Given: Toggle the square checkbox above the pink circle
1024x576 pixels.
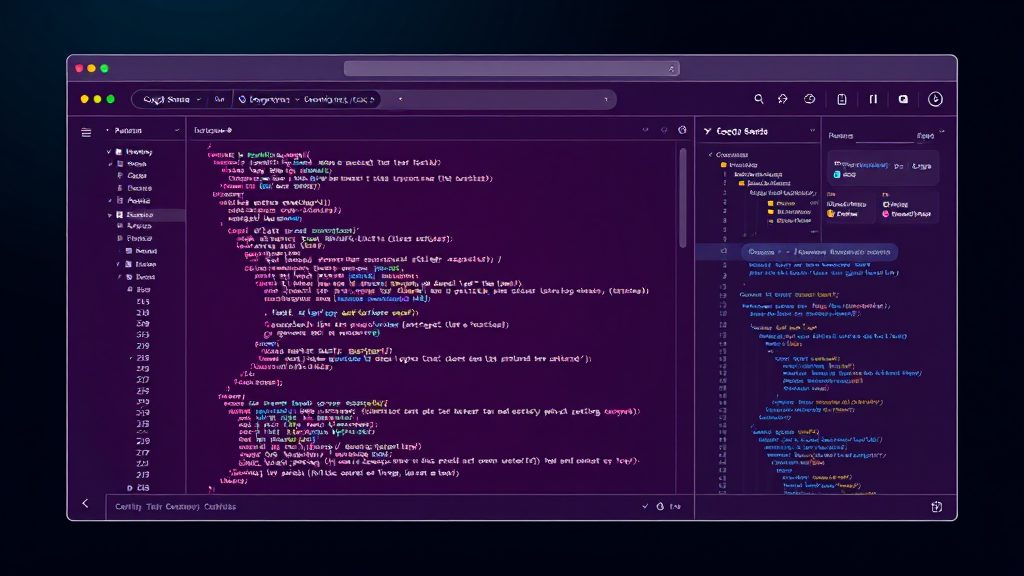Looking at the screenshot, I should click(886, 204).
